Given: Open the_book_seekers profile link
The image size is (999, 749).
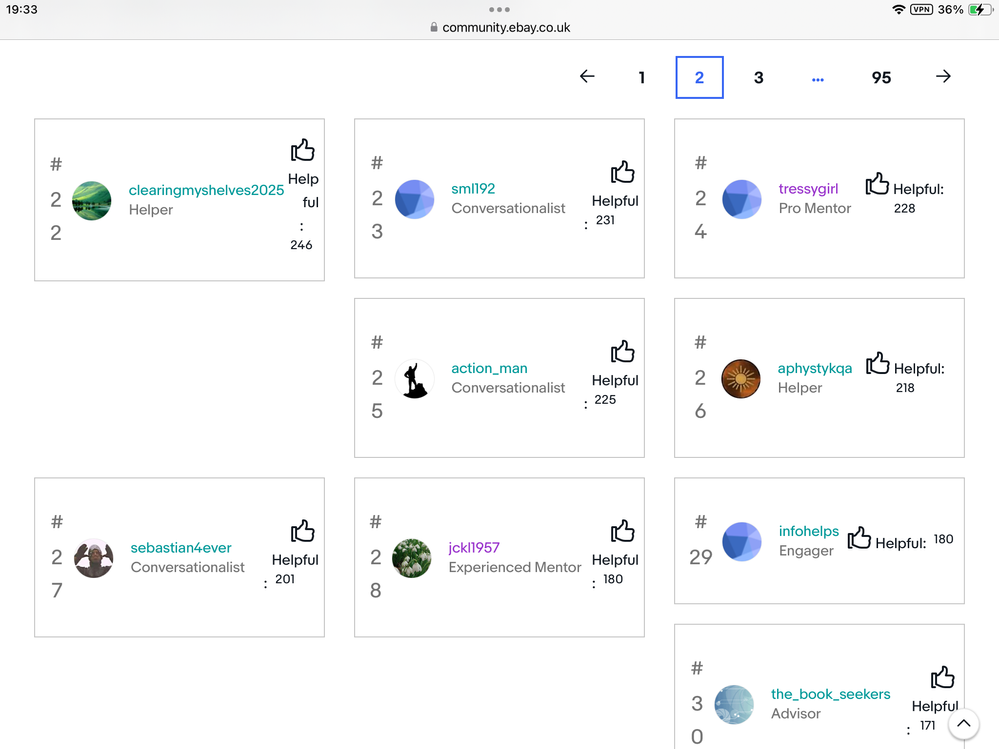Looking at the screenshot, I should [830, 694].
